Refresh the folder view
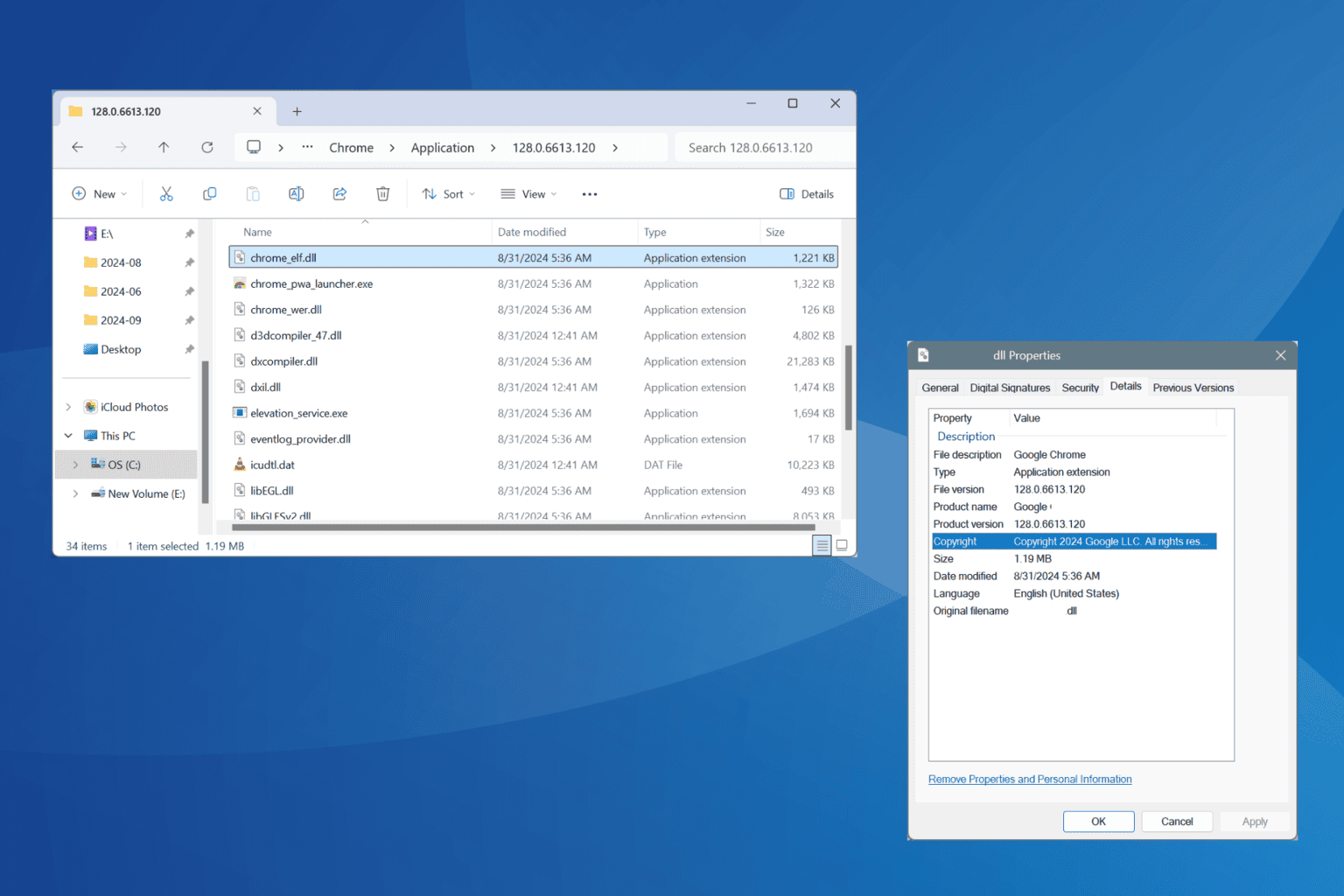 click(207, 147)
